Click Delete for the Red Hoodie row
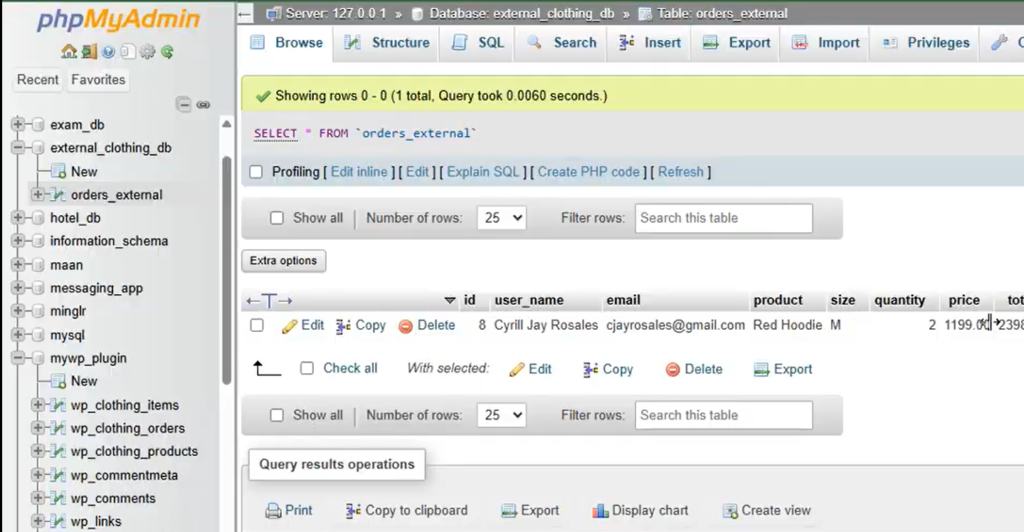The image size is (1024, 532). 427,325
